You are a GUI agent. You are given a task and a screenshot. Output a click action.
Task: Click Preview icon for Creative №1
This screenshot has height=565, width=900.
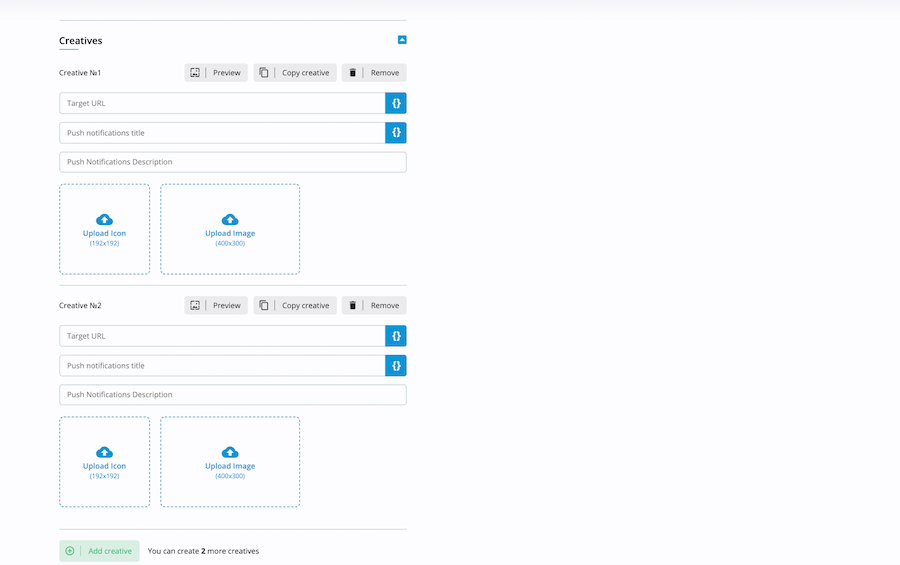[195, 73]
